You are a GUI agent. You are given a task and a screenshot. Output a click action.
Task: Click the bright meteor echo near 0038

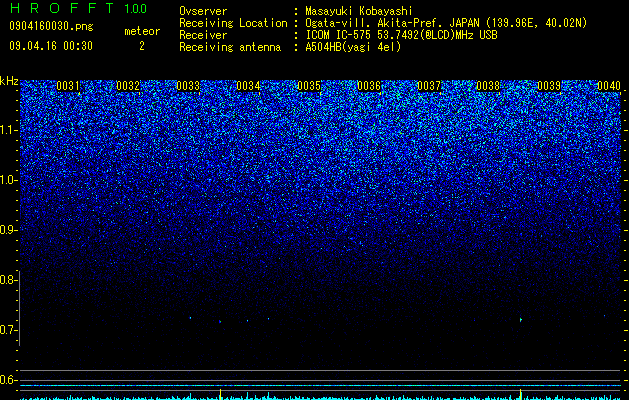point(521,320)
